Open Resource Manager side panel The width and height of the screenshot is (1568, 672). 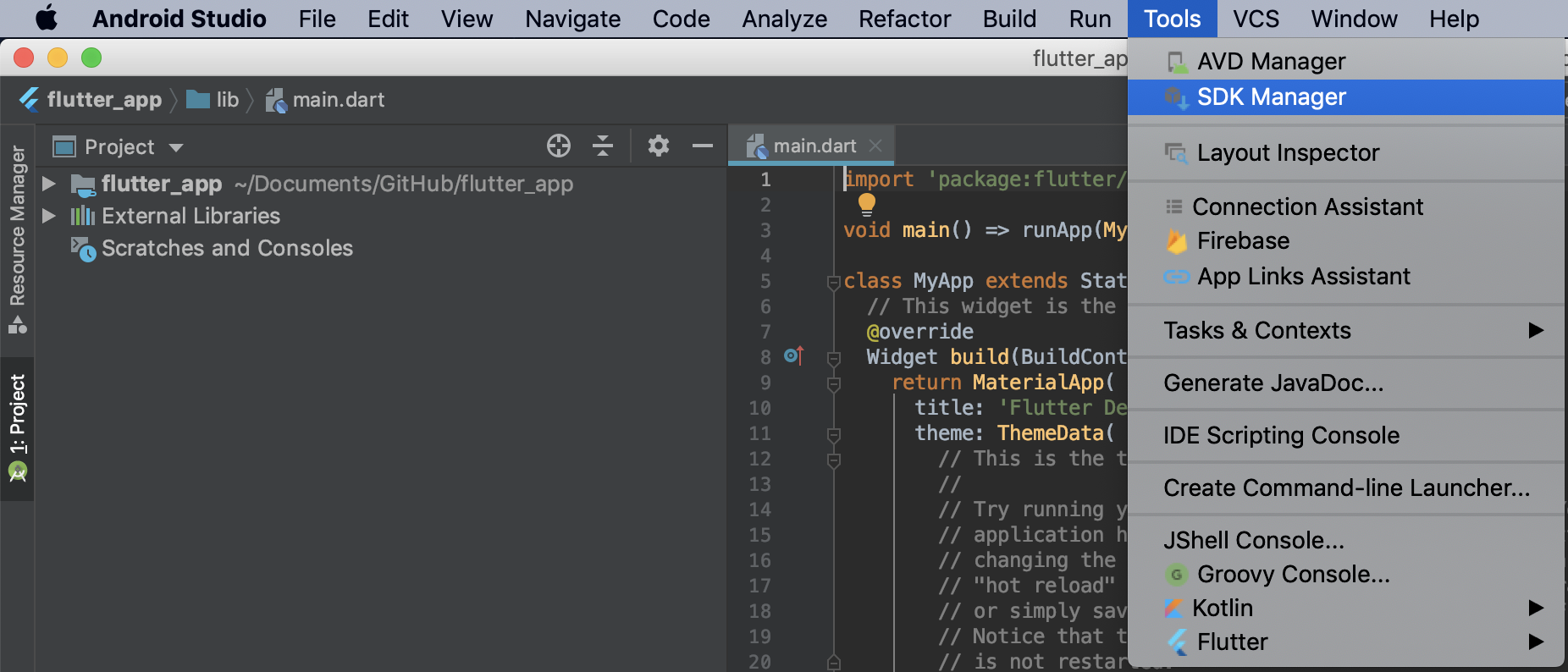[17, 239]
